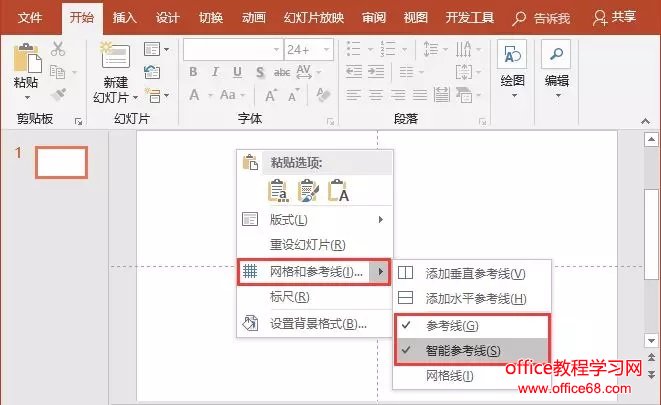This screenshot has height=405, width=661.
Task: Switch to the 动画 Animations tab
Action: pyautogui.click(x=254, y=18)
